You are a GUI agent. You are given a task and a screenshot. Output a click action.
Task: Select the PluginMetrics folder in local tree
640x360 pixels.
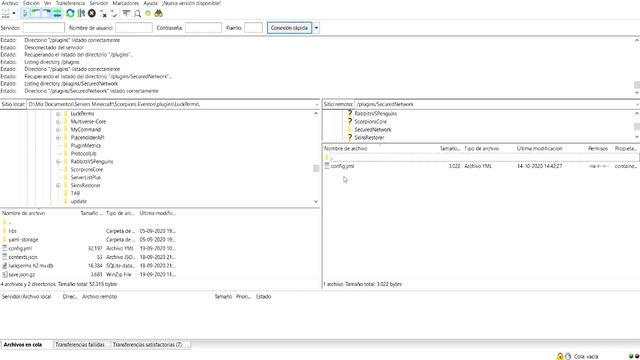click(85, 146)
